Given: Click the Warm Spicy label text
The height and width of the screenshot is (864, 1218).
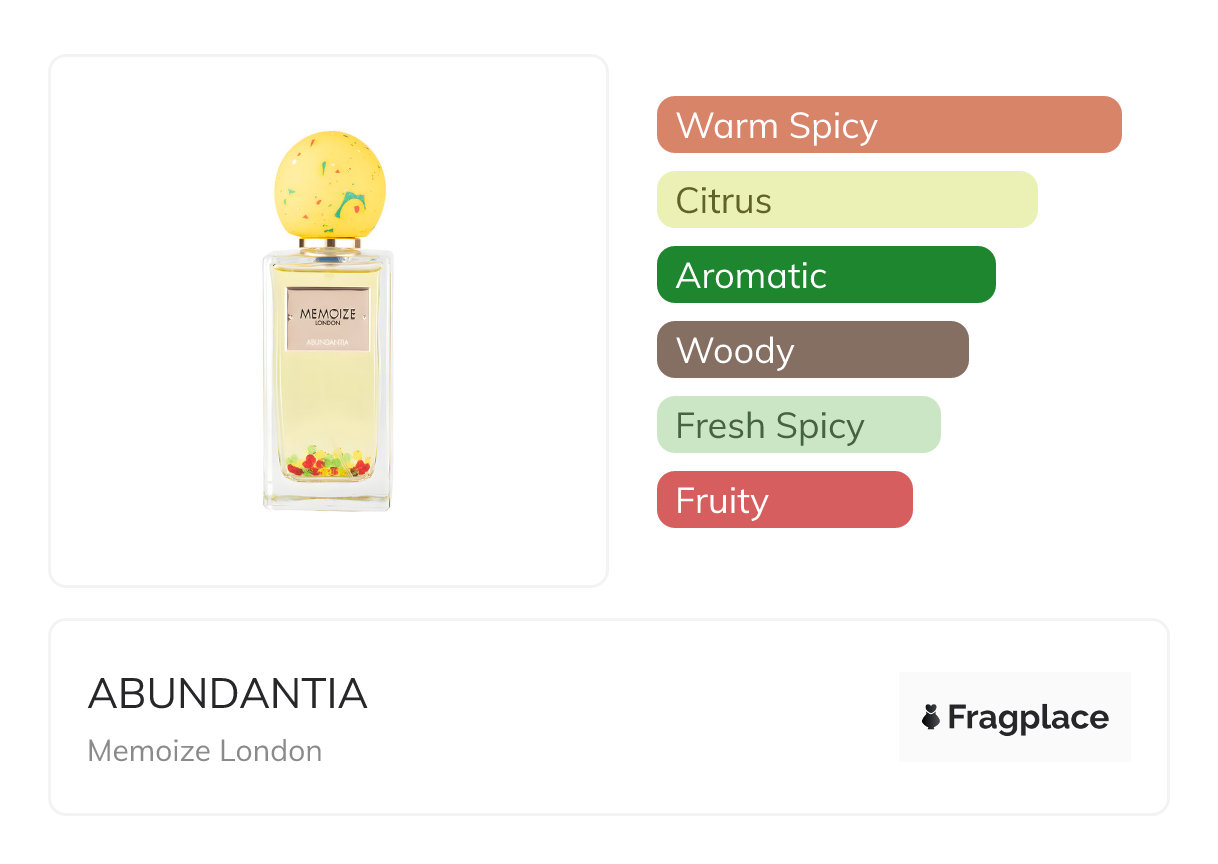Looking at the screenshot, I should (x=777, y=126).
